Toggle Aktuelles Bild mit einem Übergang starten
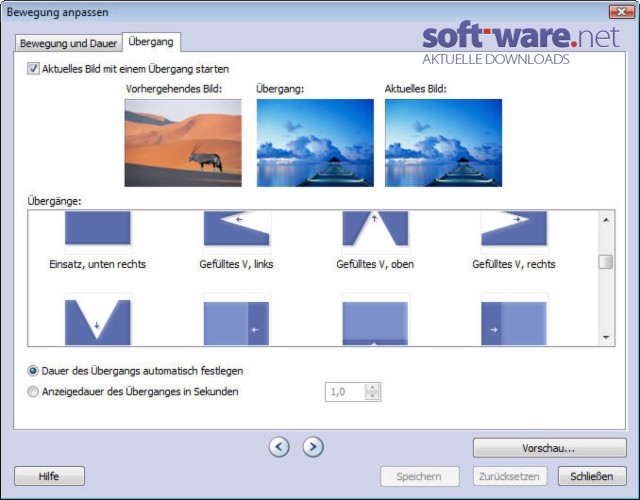The width and height of the screenshot is (640, 500). 33,69
